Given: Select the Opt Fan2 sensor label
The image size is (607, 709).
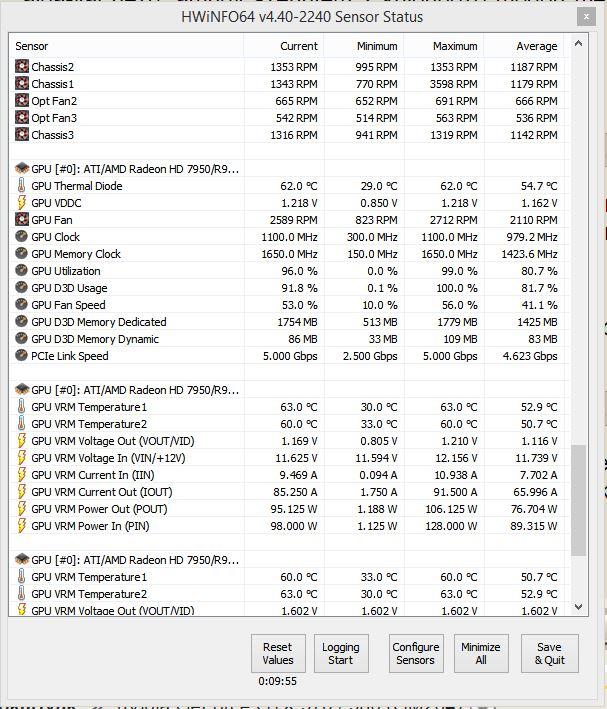Looking at the screenshot, I should [x=54, y=101].
